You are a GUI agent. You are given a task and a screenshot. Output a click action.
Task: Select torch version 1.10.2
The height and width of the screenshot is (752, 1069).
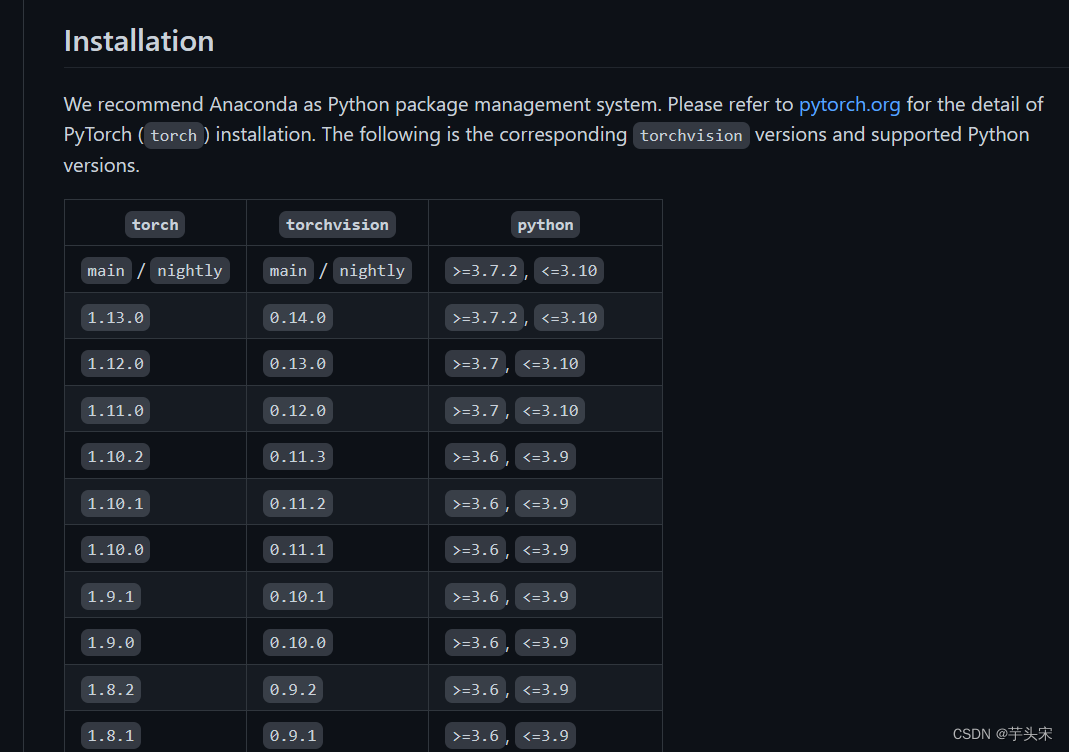[x=115, y=457]
